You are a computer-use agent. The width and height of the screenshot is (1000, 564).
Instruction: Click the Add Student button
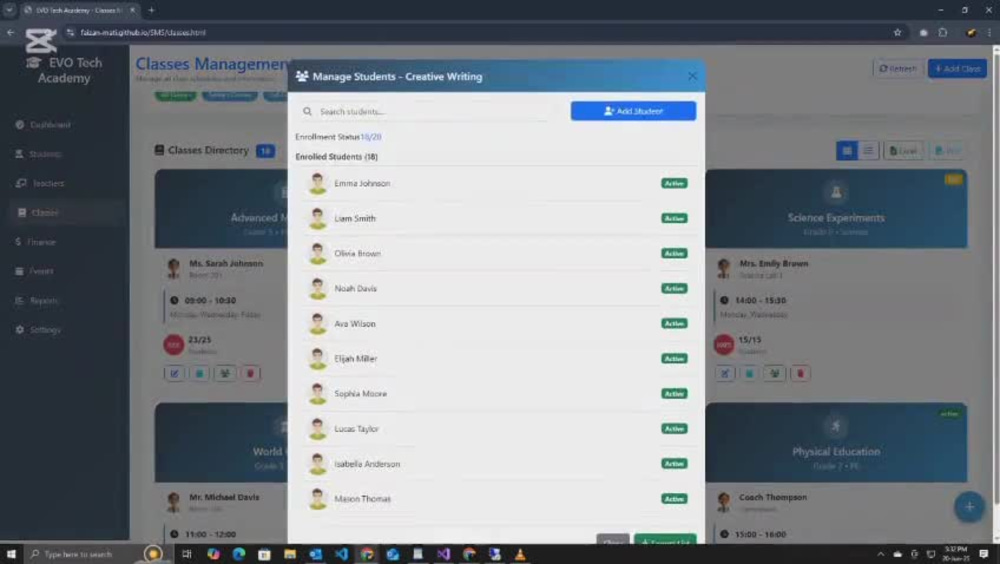coord(633,111)
